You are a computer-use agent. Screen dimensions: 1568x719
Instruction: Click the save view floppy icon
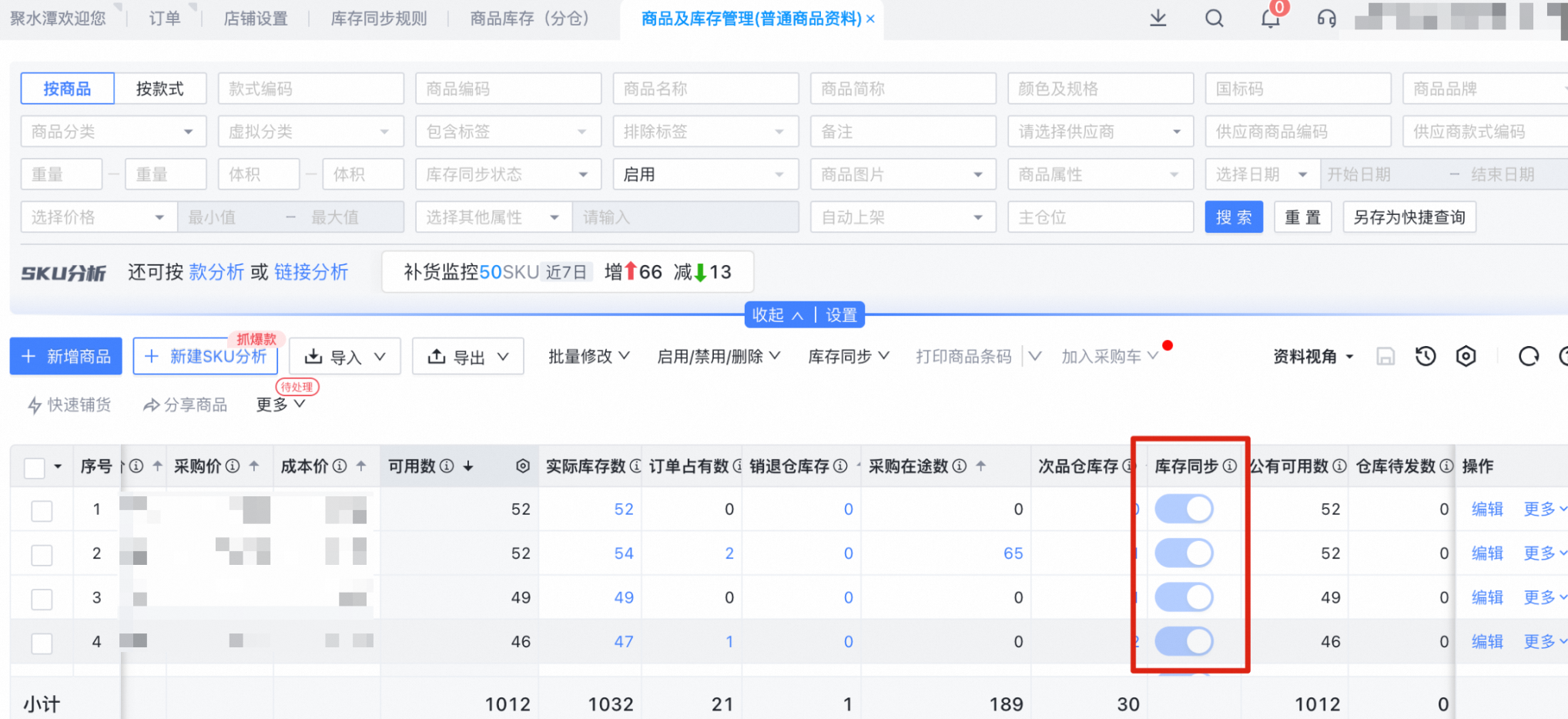pyautogui.click(x=1385, y=356)
